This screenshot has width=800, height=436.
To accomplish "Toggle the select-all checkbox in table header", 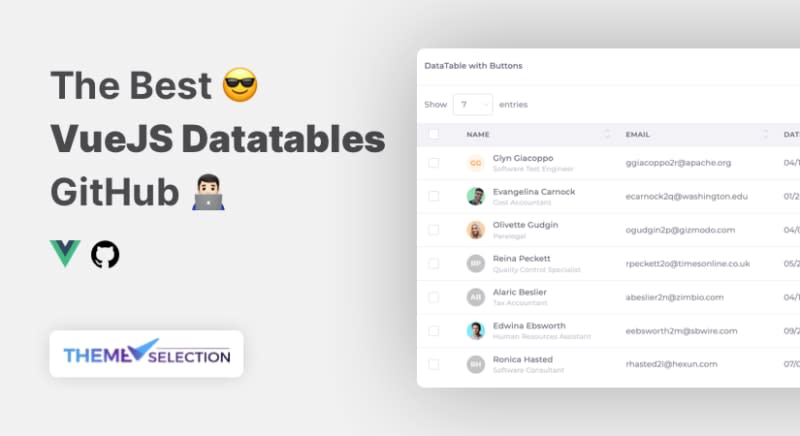I will (434, 134).
